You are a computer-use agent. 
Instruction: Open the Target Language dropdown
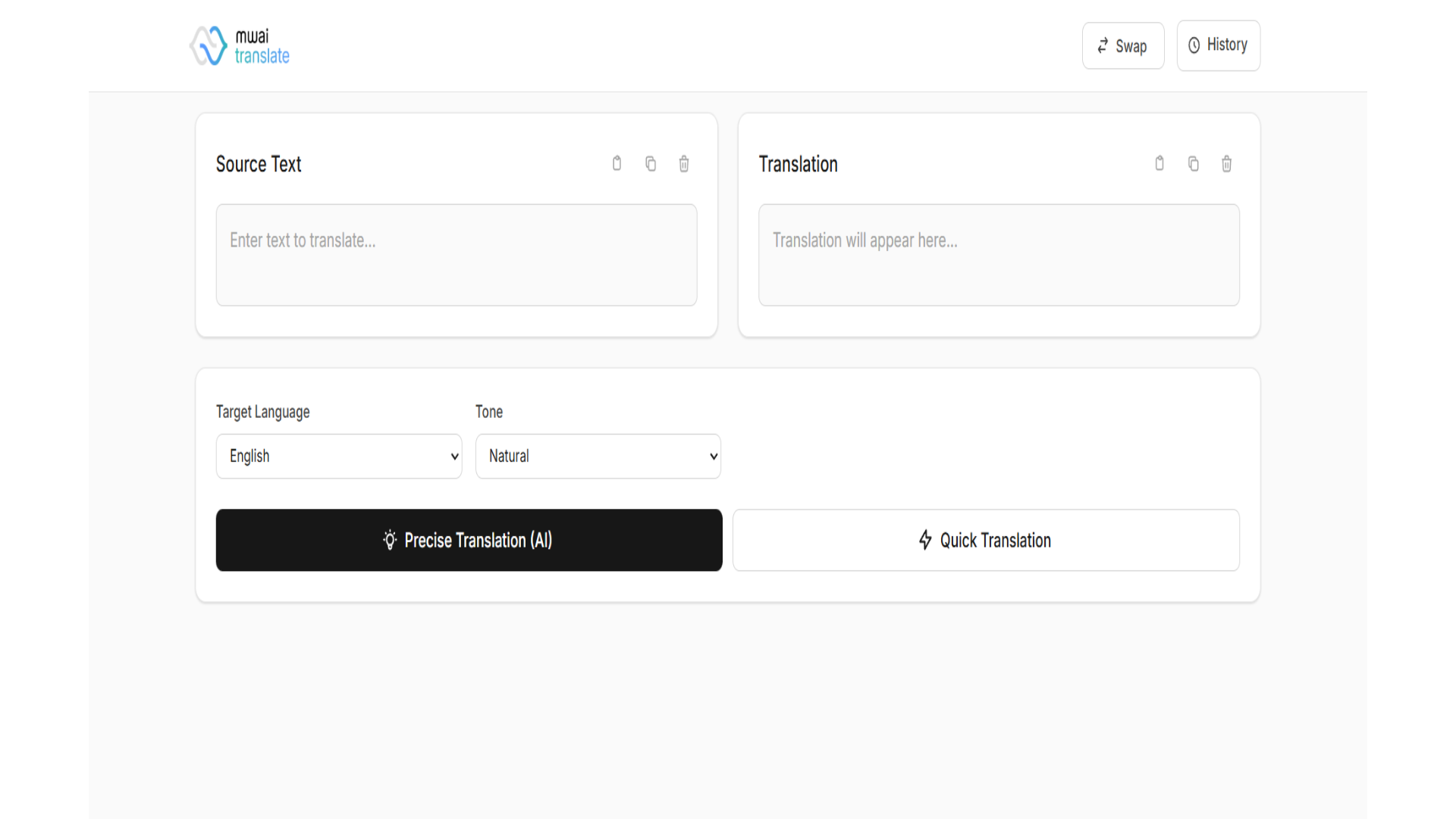coord(338,456)
